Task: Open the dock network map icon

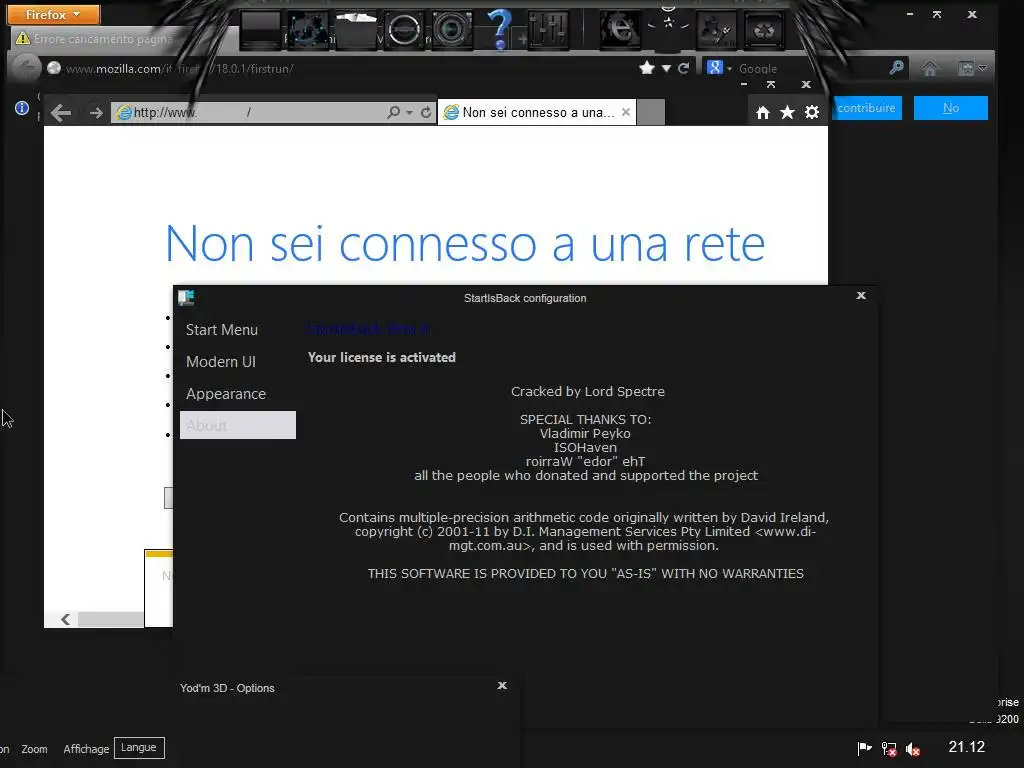Action: pyautogui.click(x=308, y=30)
